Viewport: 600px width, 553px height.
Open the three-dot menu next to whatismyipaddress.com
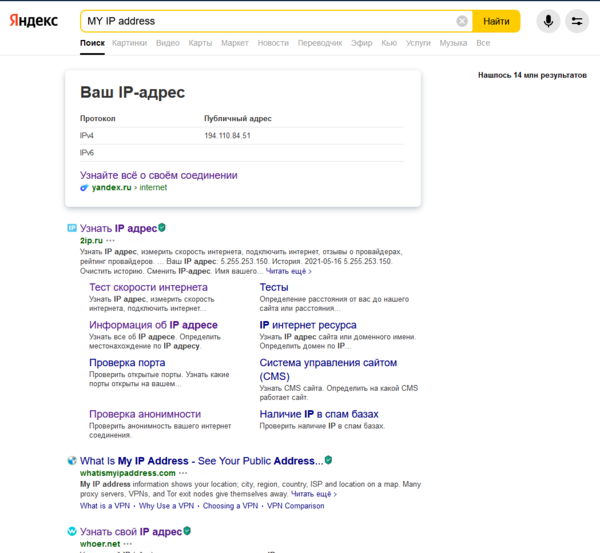click(183, 473)
